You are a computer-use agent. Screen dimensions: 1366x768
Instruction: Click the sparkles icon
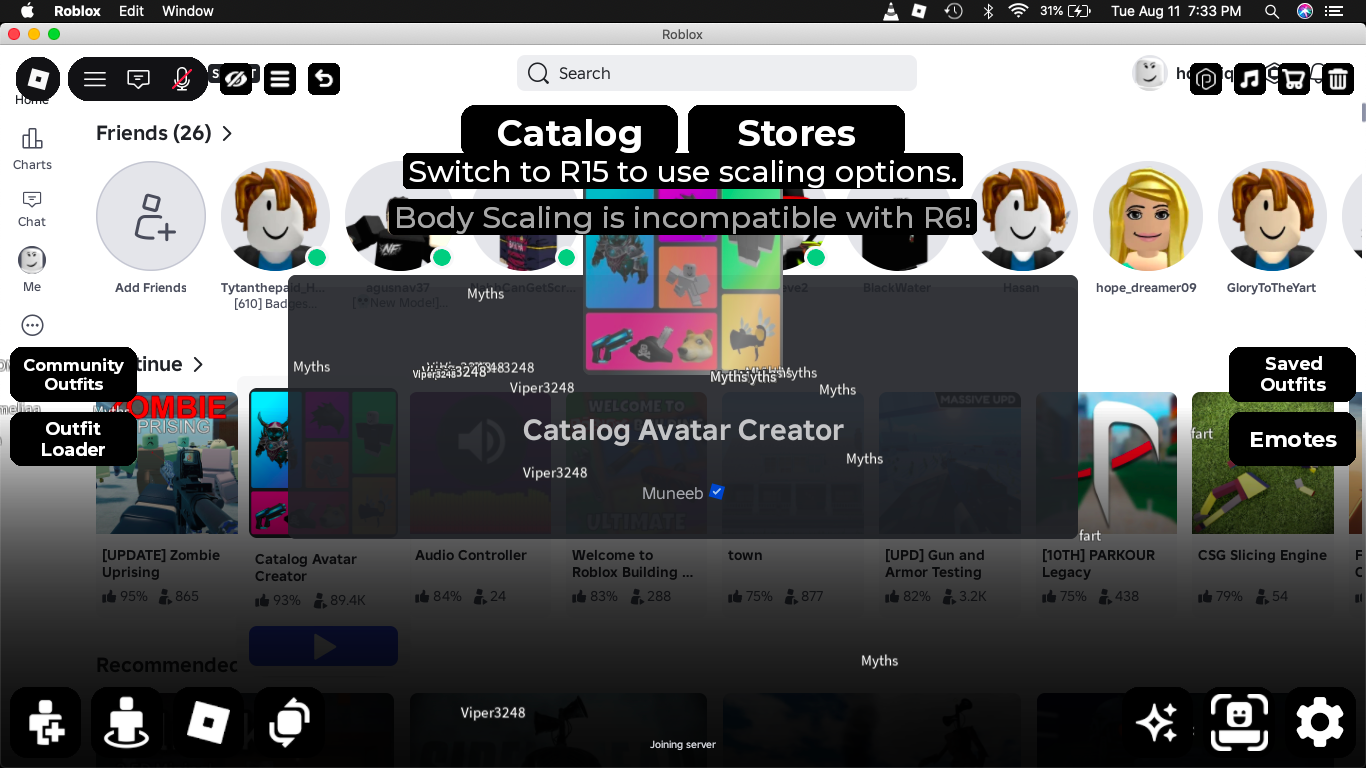click(x=1158, y=721)
